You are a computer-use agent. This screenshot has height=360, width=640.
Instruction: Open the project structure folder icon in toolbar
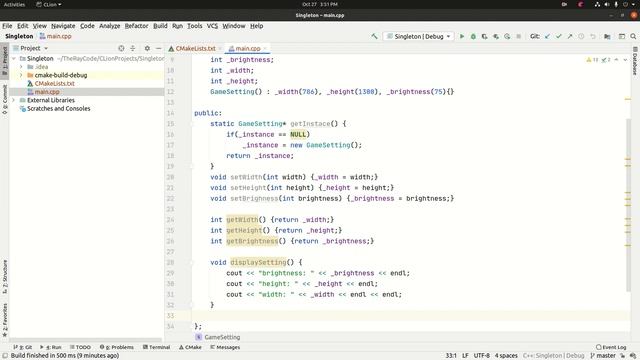[607, 36]
